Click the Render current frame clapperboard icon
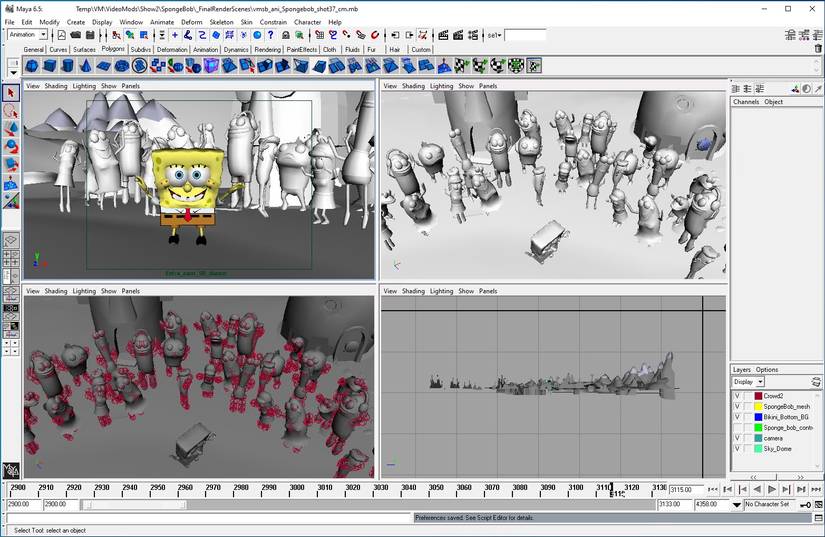825x537 pixels. (x=443, y=35)
